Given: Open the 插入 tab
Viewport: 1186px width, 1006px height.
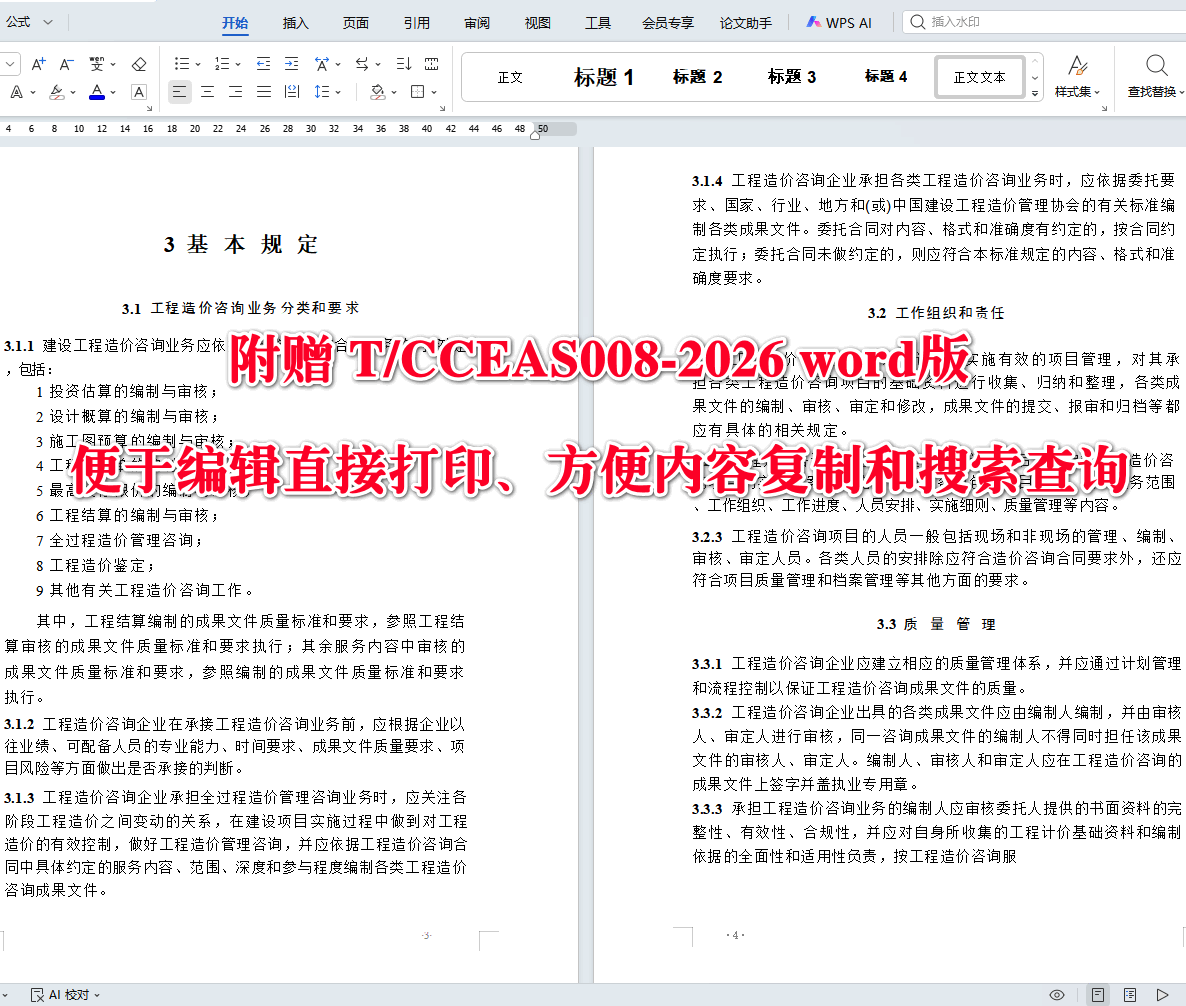Looking at the screenshot, I should point(296,23).
